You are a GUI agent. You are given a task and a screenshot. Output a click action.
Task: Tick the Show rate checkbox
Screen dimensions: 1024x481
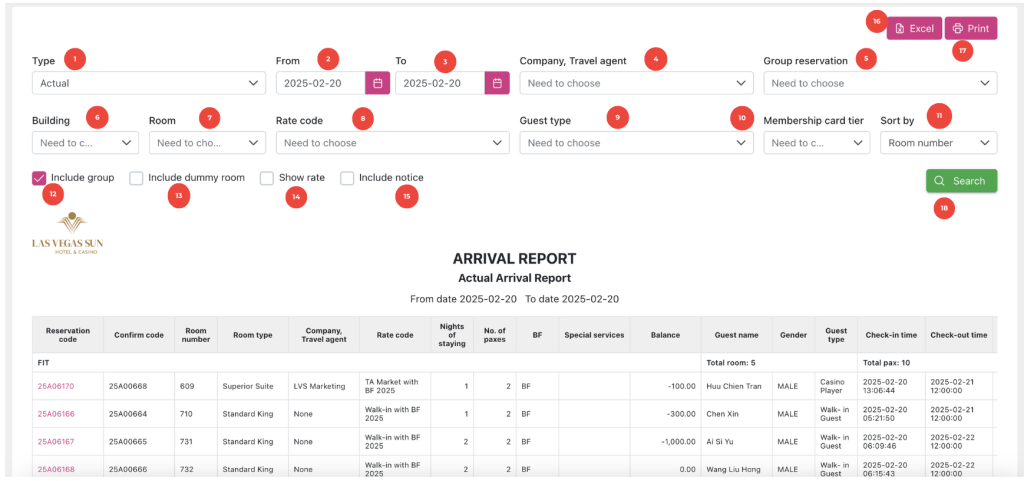tap(267, 178)
